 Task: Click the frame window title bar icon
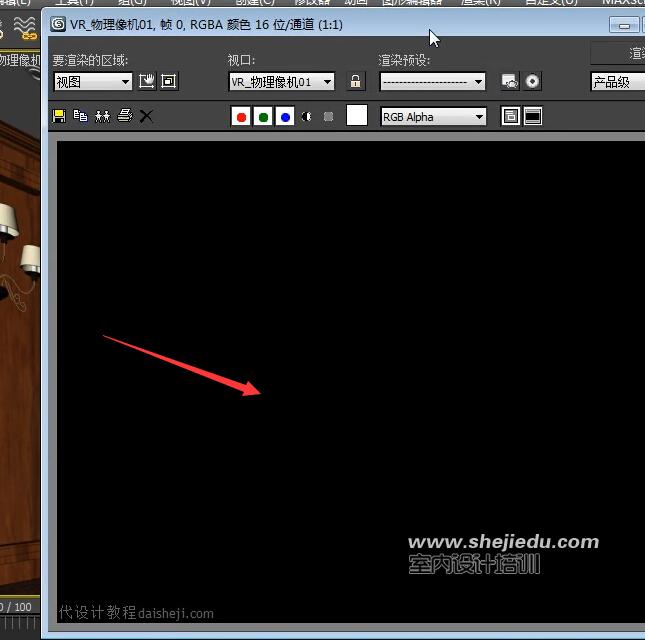58,24
